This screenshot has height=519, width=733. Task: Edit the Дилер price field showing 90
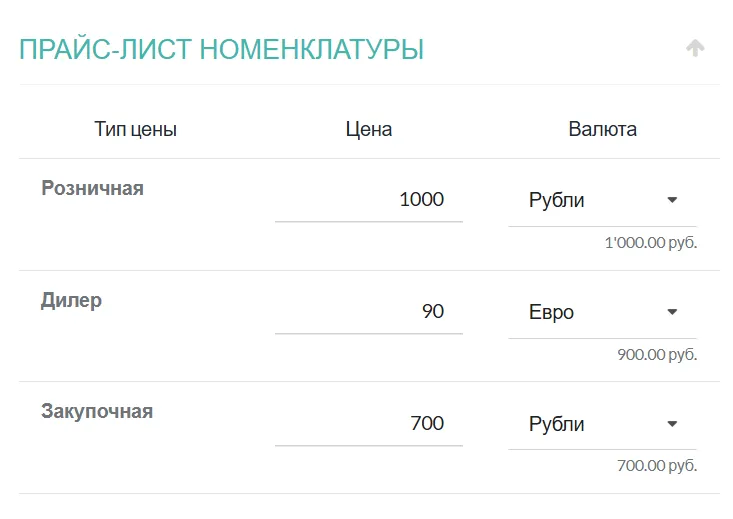point(368,311)
